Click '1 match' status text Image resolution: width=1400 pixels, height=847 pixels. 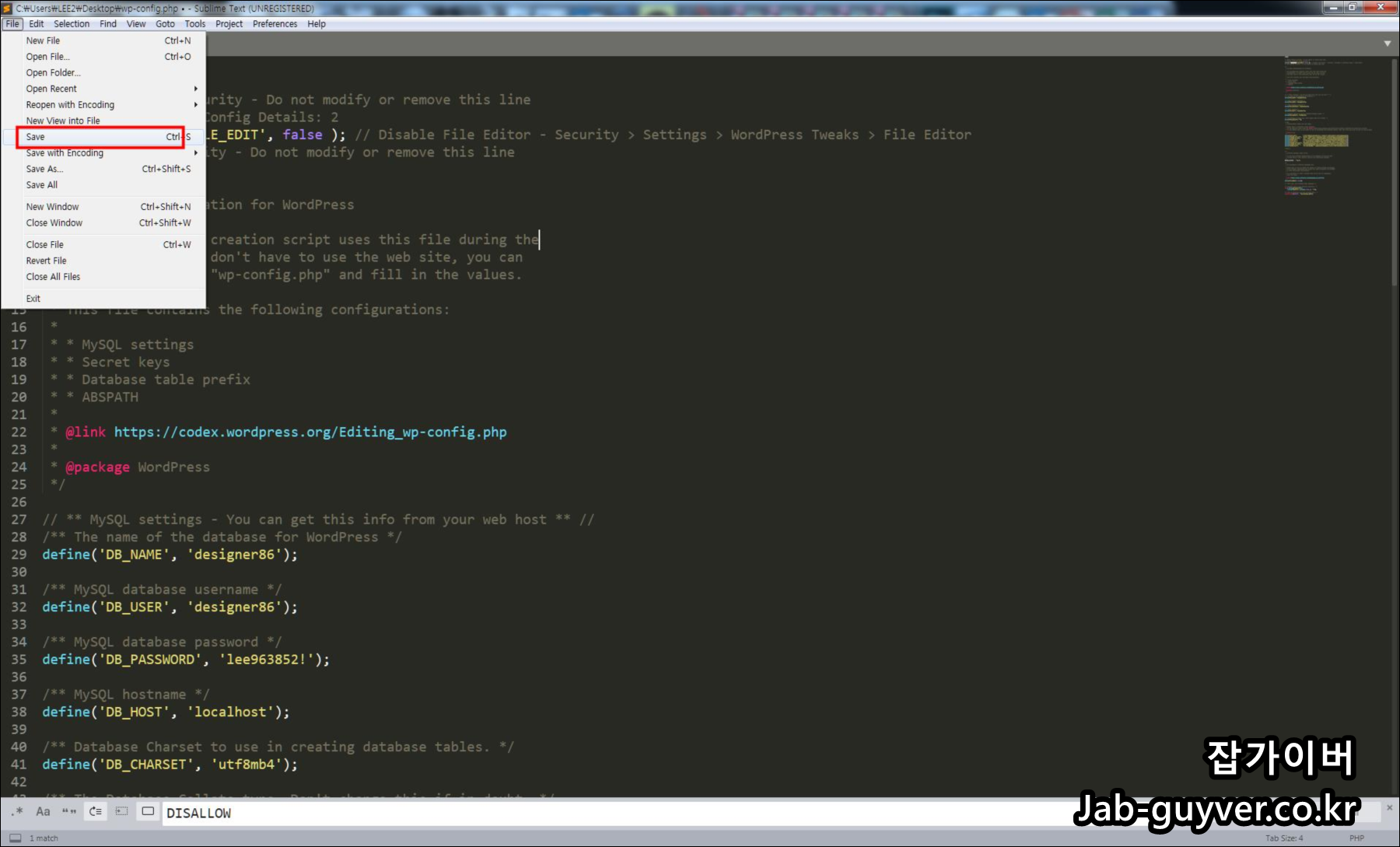[44, 838]
